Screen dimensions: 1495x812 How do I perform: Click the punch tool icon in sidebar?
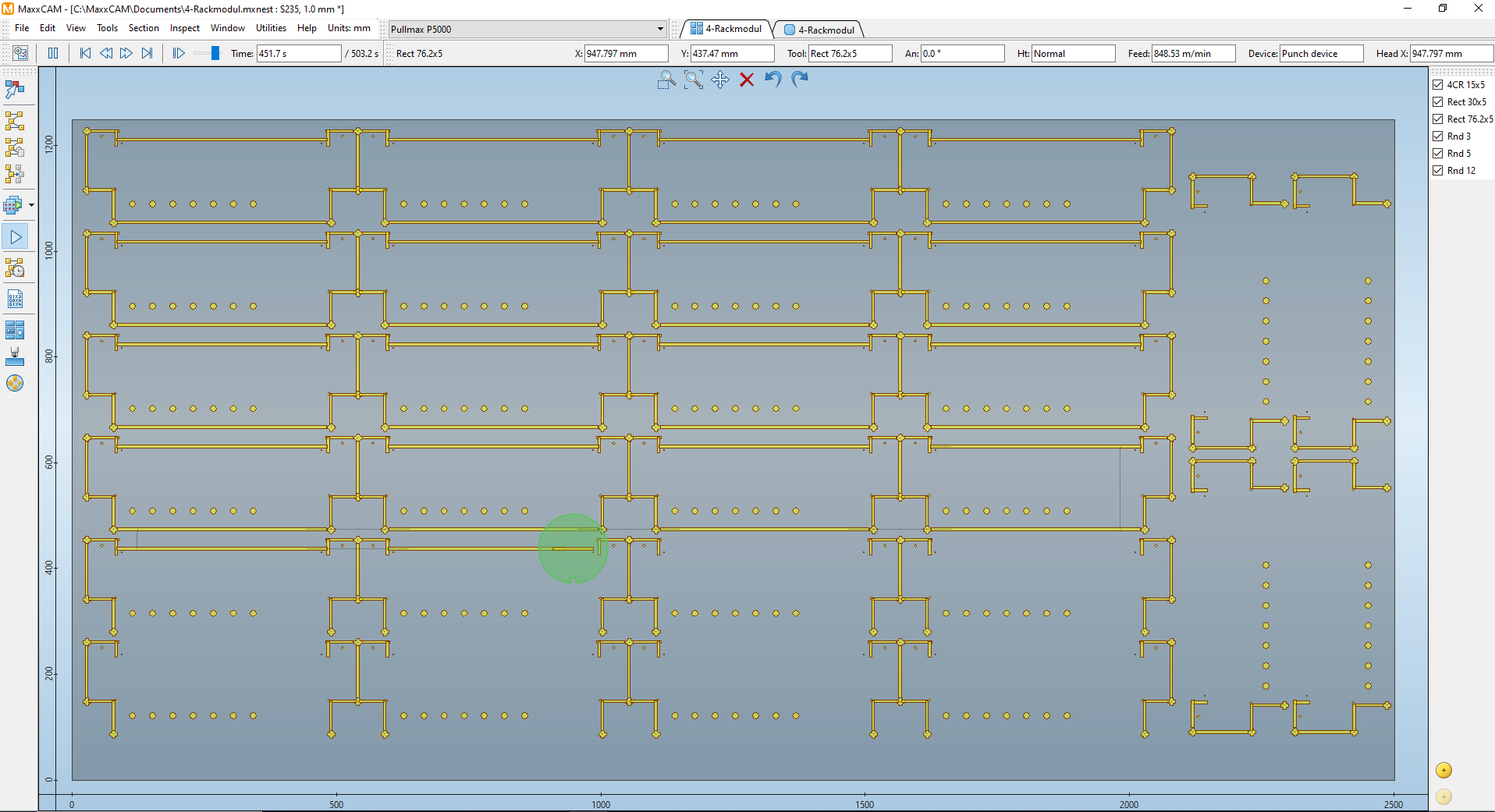click(15, 356)
